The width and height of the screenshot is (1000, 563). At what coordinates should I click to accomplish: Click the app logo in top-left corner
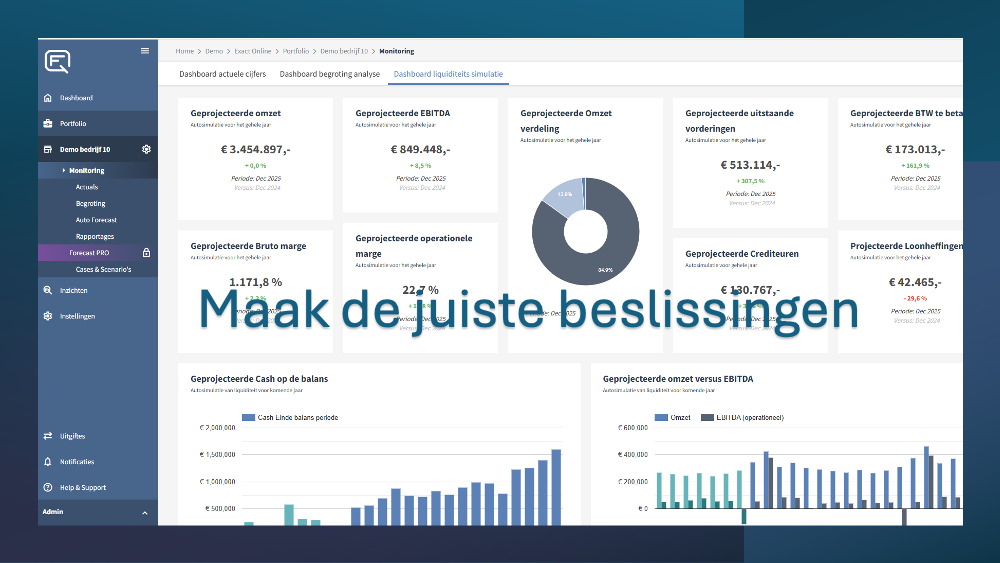tap(57, 61)
